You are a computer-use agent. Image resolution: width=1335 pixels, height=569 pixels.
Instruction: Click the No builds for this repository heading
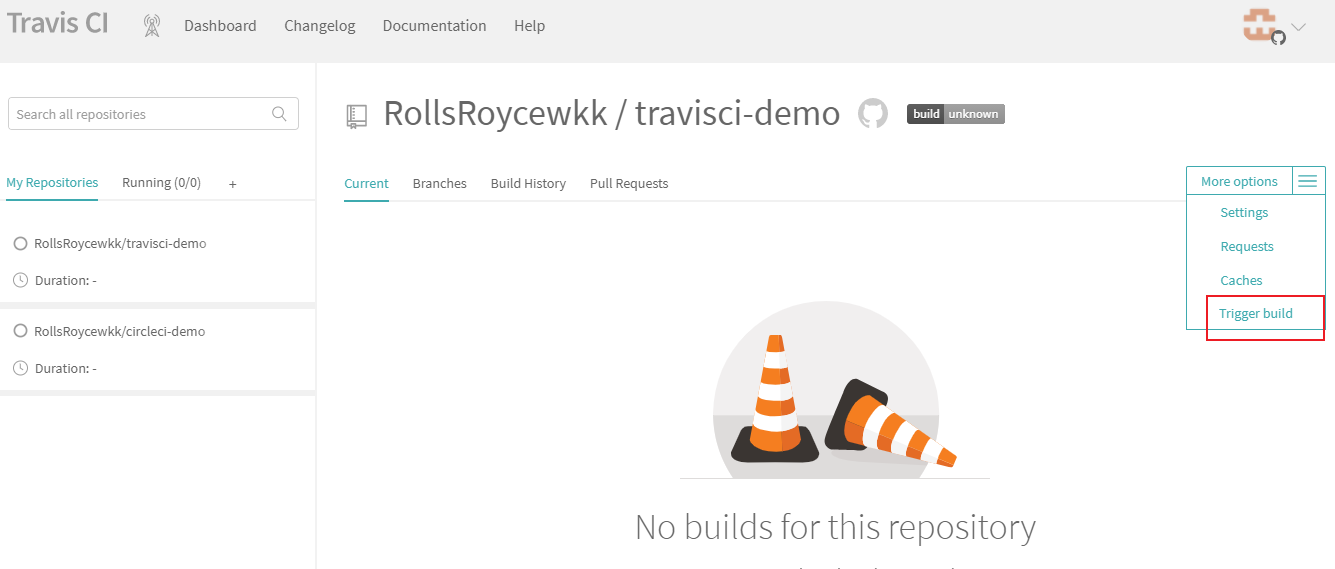(835, 527)
